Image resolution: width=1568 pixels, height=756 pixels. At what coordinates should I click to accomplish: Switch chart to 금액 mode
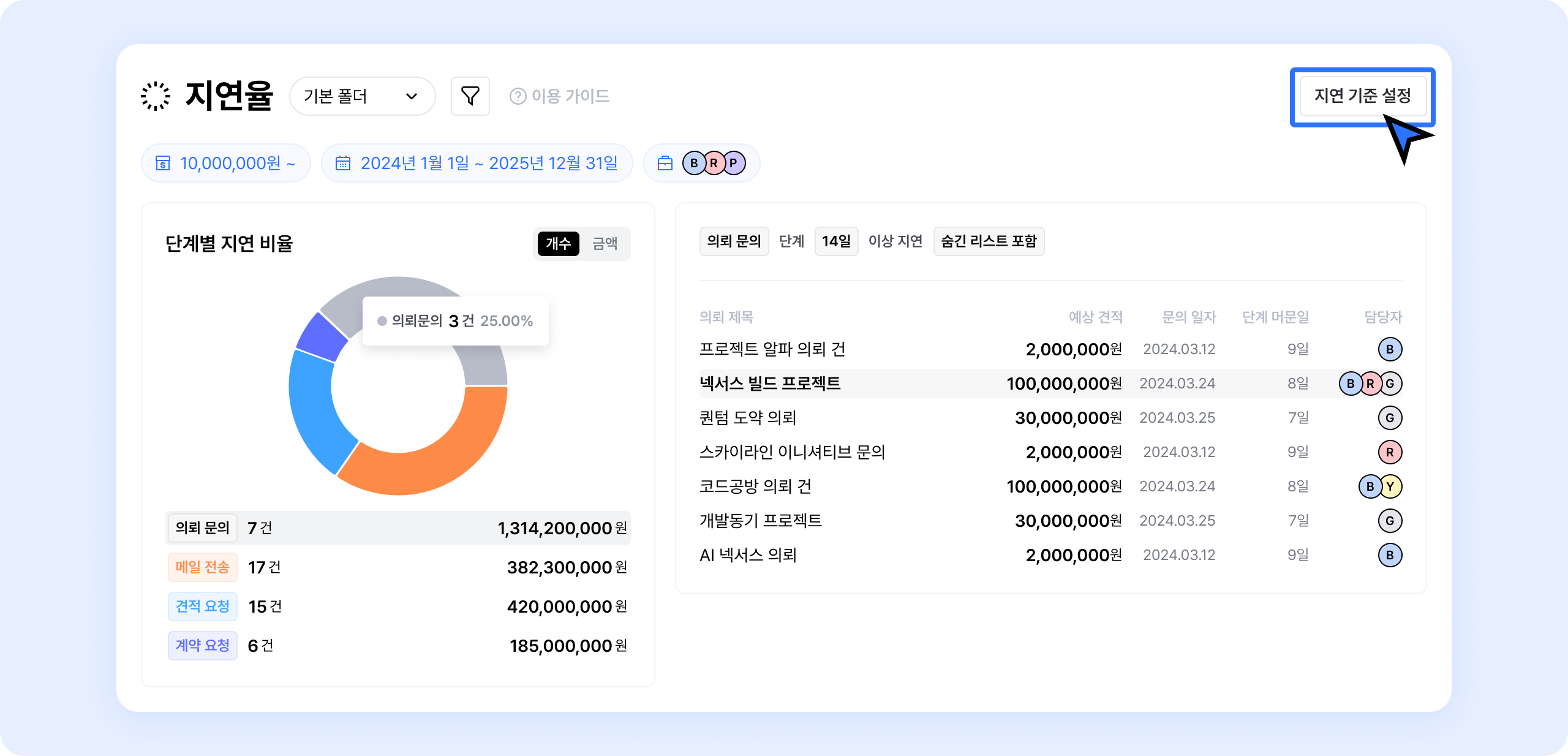[x=605, y=243]
